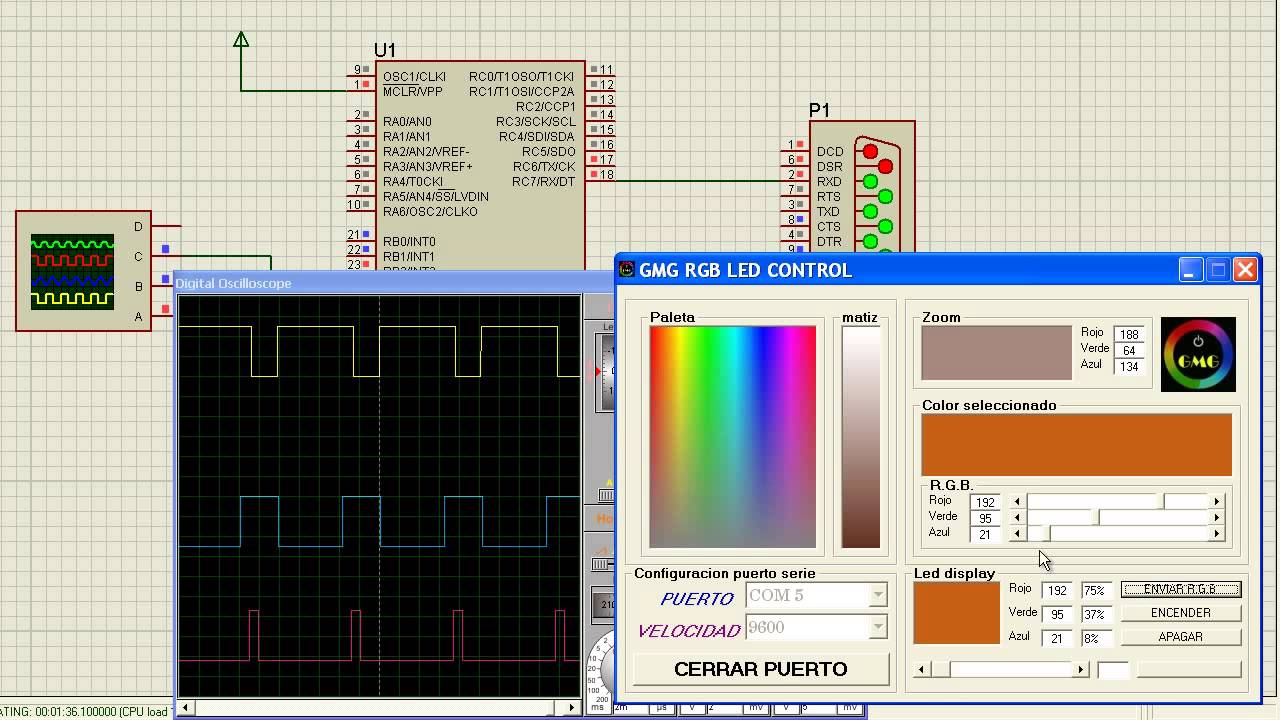1280x720 pixels.
Task: Click the CERRAR PUERTO button
Action: click(x=761, y=669)
